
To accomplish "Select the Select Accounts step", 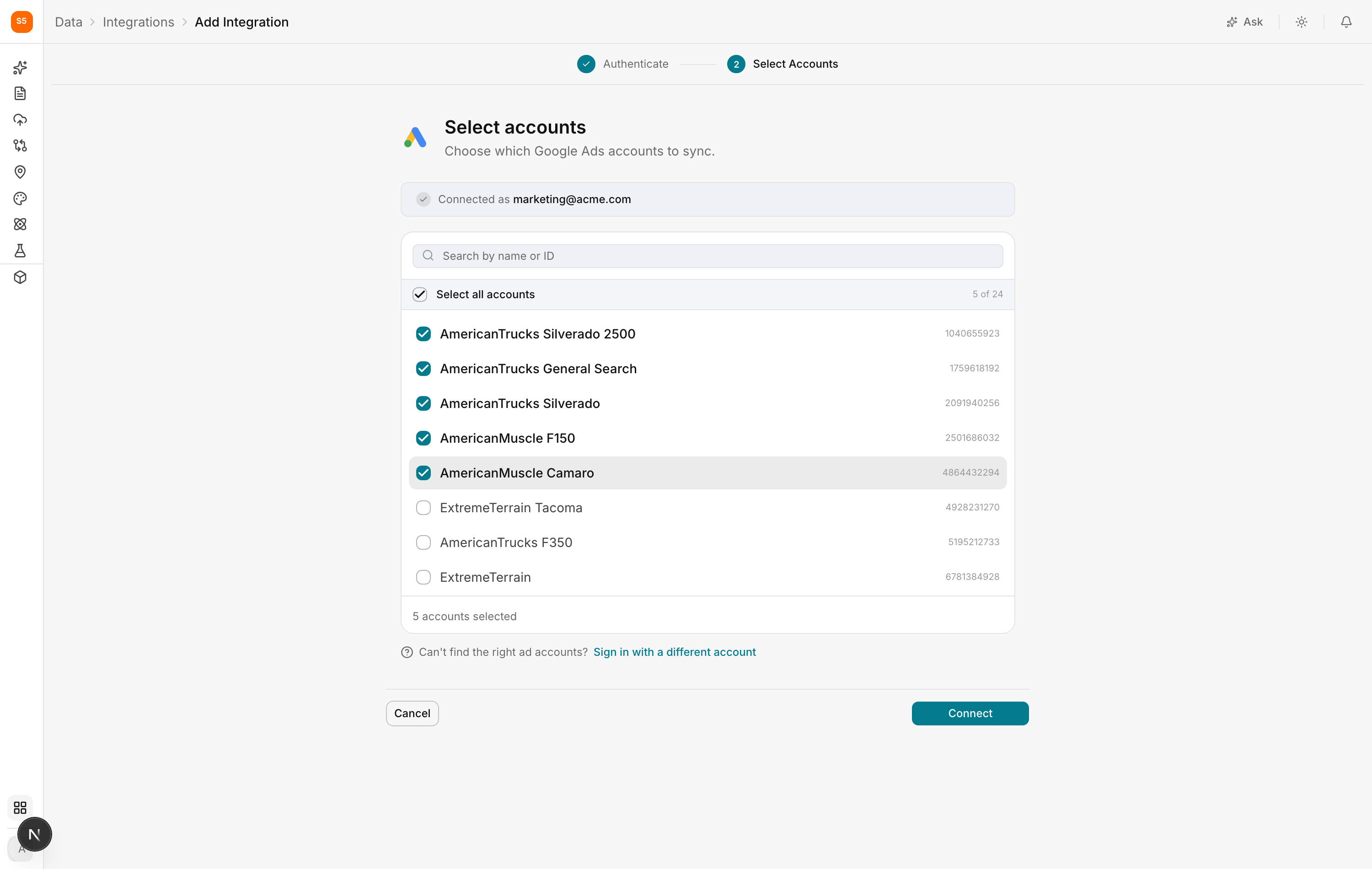I will coord(782,64).
